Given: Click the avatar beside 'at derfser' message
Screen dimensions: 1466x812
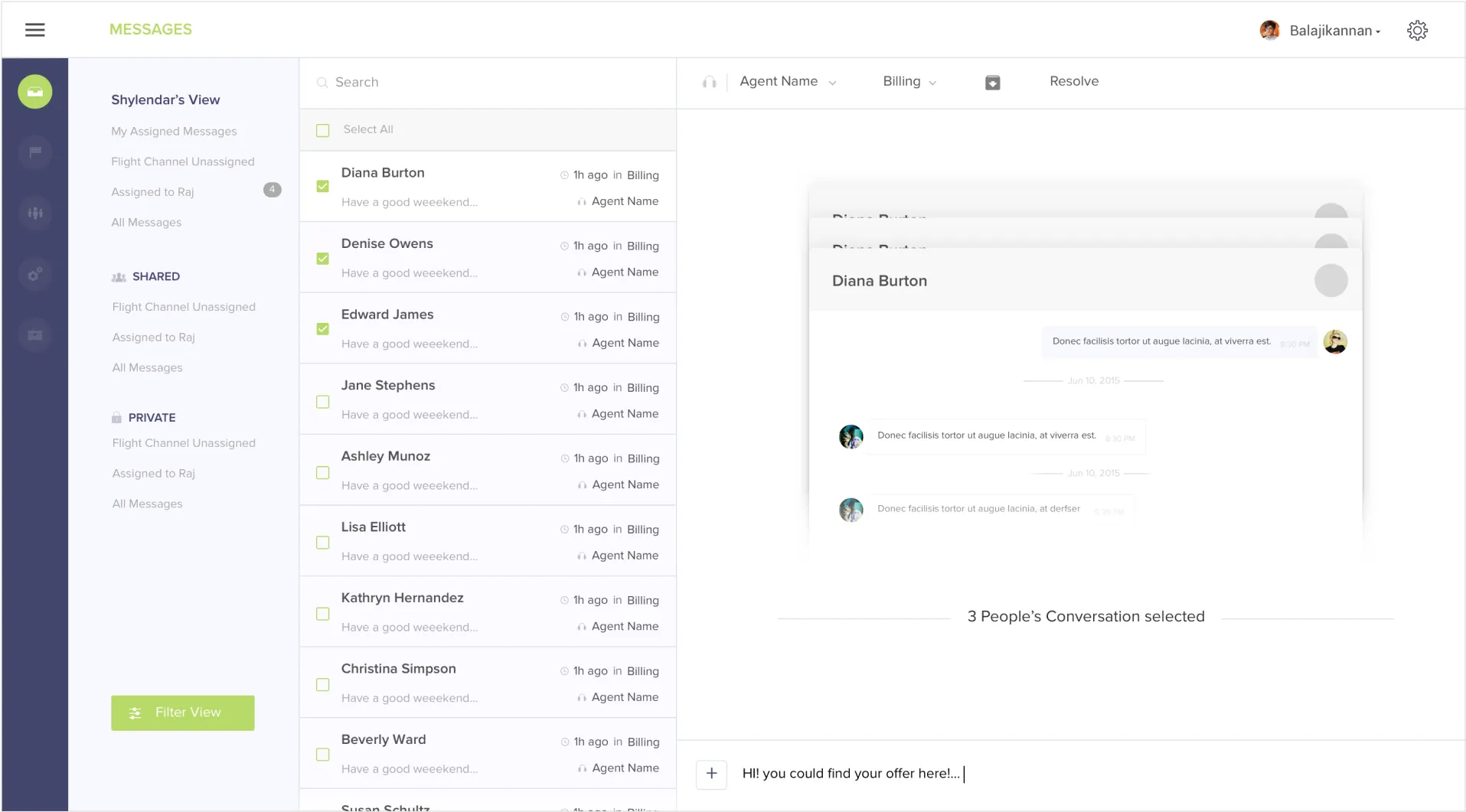Looking at the screenshot, I should click(x=851, y=510).
